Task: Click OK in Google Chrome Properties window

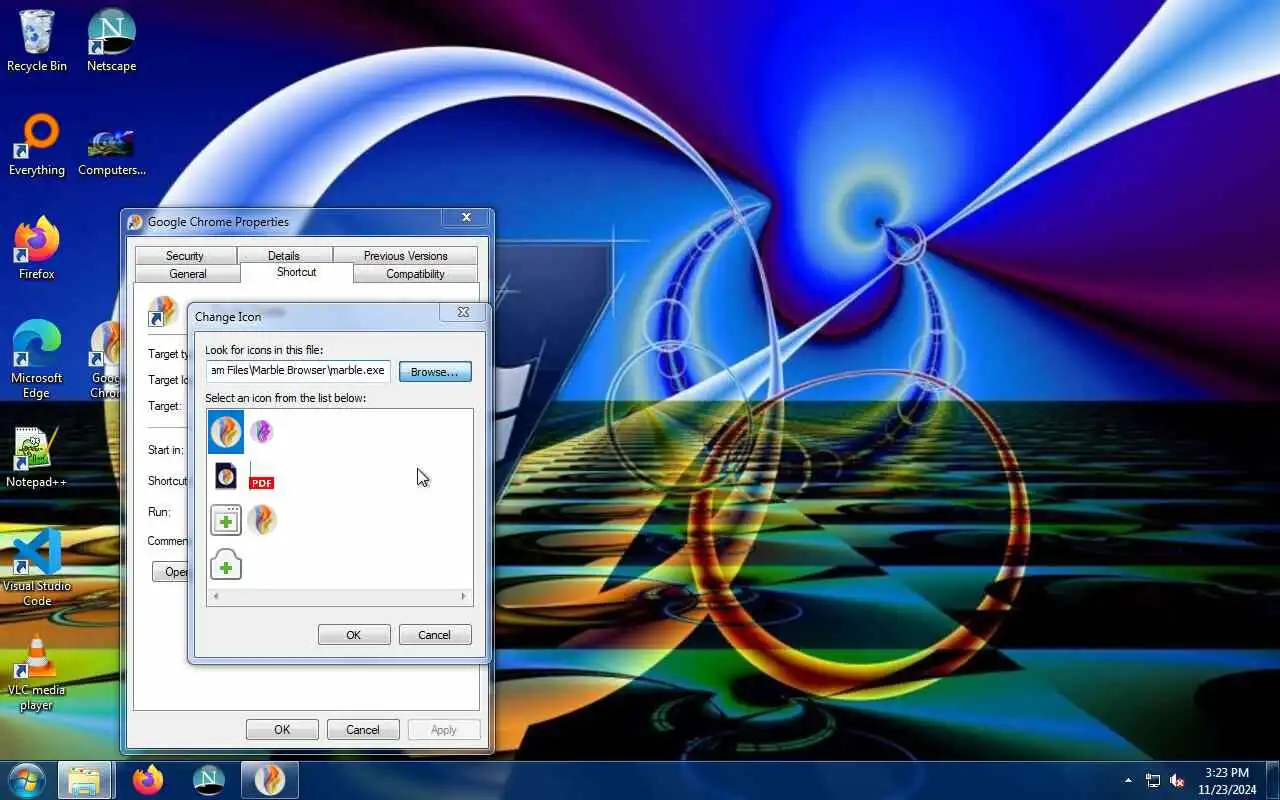Action: [x=282, y=730]
